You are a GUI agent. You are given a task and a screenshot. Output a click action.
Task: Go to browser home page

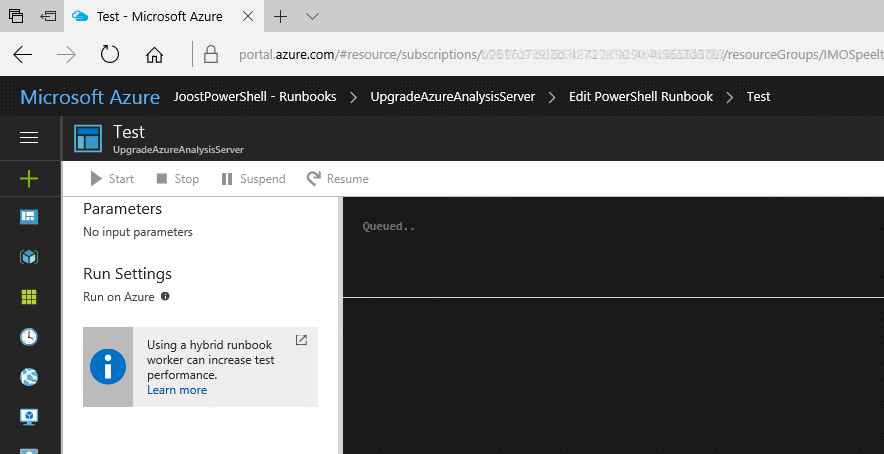point(154,55)
